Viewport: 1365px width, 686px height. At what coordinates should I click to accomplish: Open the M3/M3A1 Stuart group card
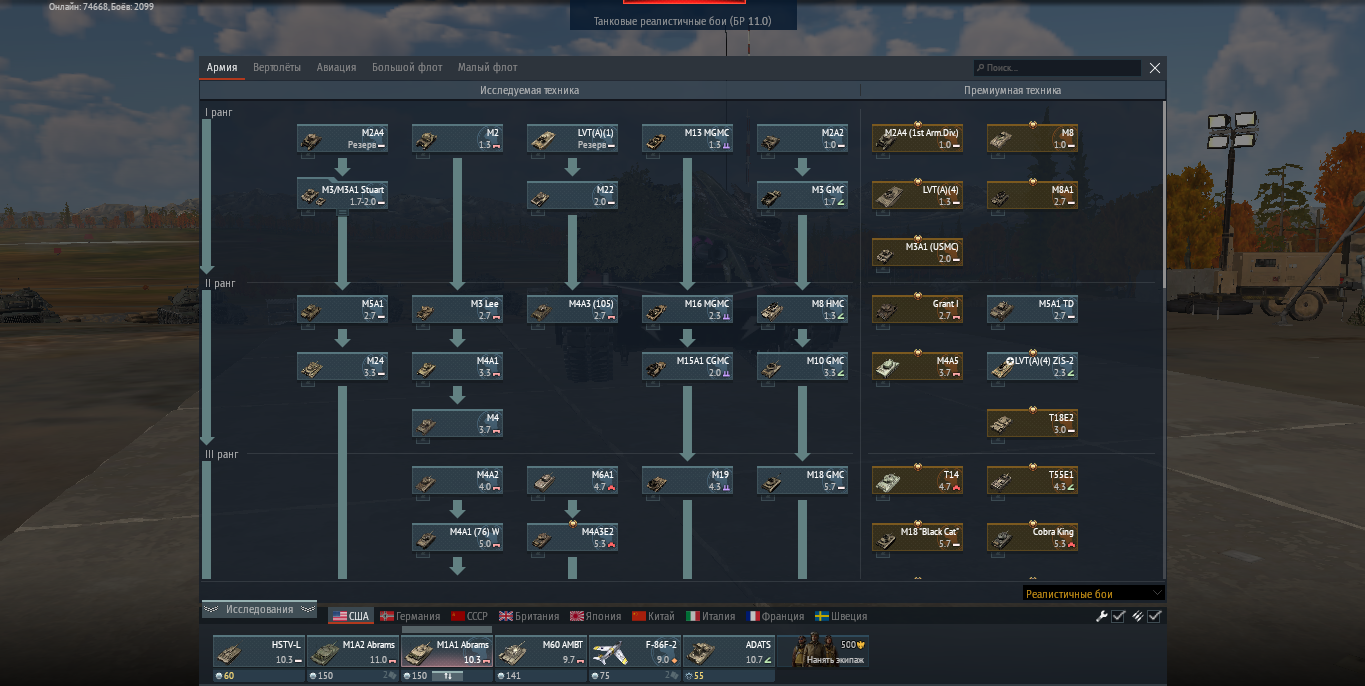tap(342, 195)
